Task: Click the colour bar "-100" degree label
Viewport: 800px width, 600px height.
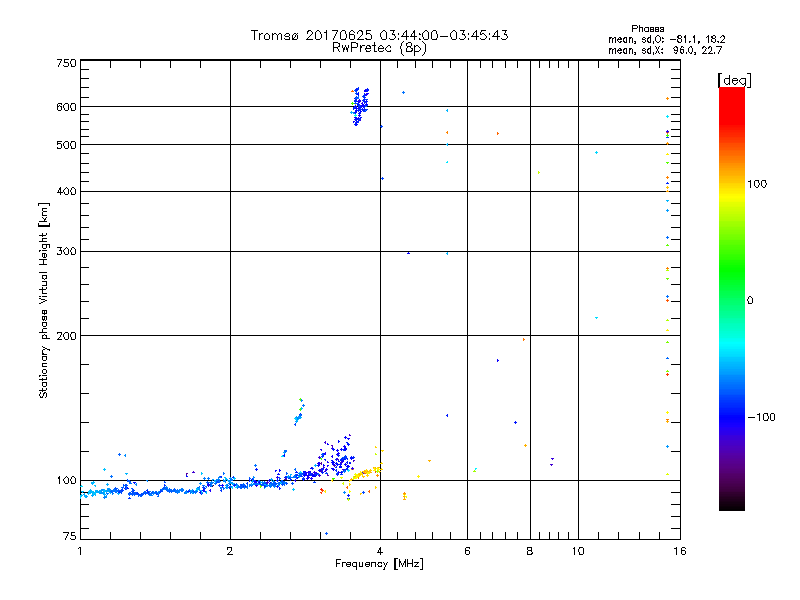Action: pyautogui.click(x=761, y=417)
